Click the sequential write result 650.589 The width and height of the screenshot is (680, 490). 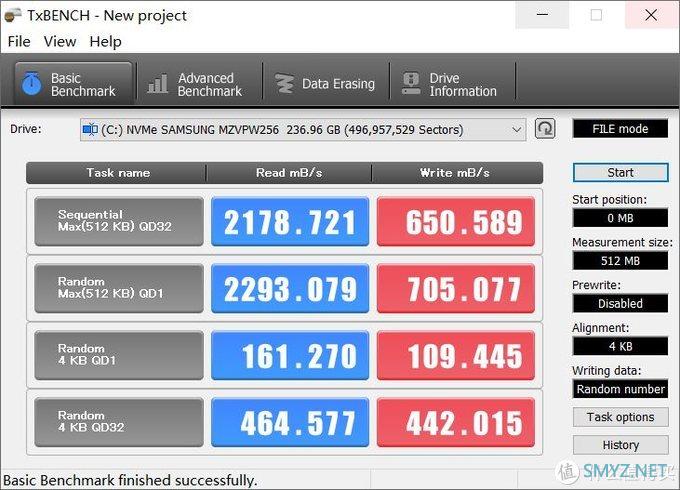[456, 221]
